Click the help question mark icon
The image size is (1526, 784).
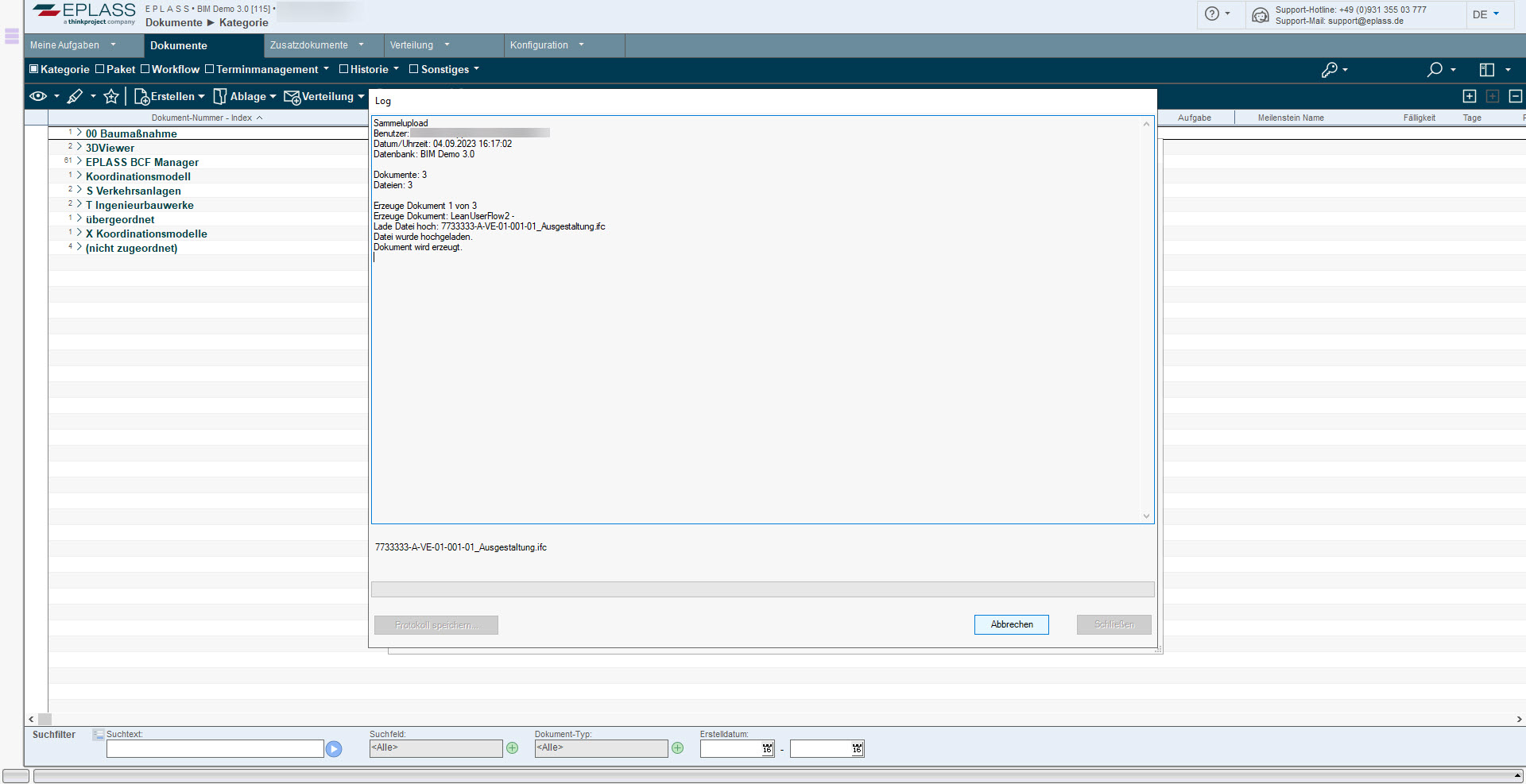1211,14
